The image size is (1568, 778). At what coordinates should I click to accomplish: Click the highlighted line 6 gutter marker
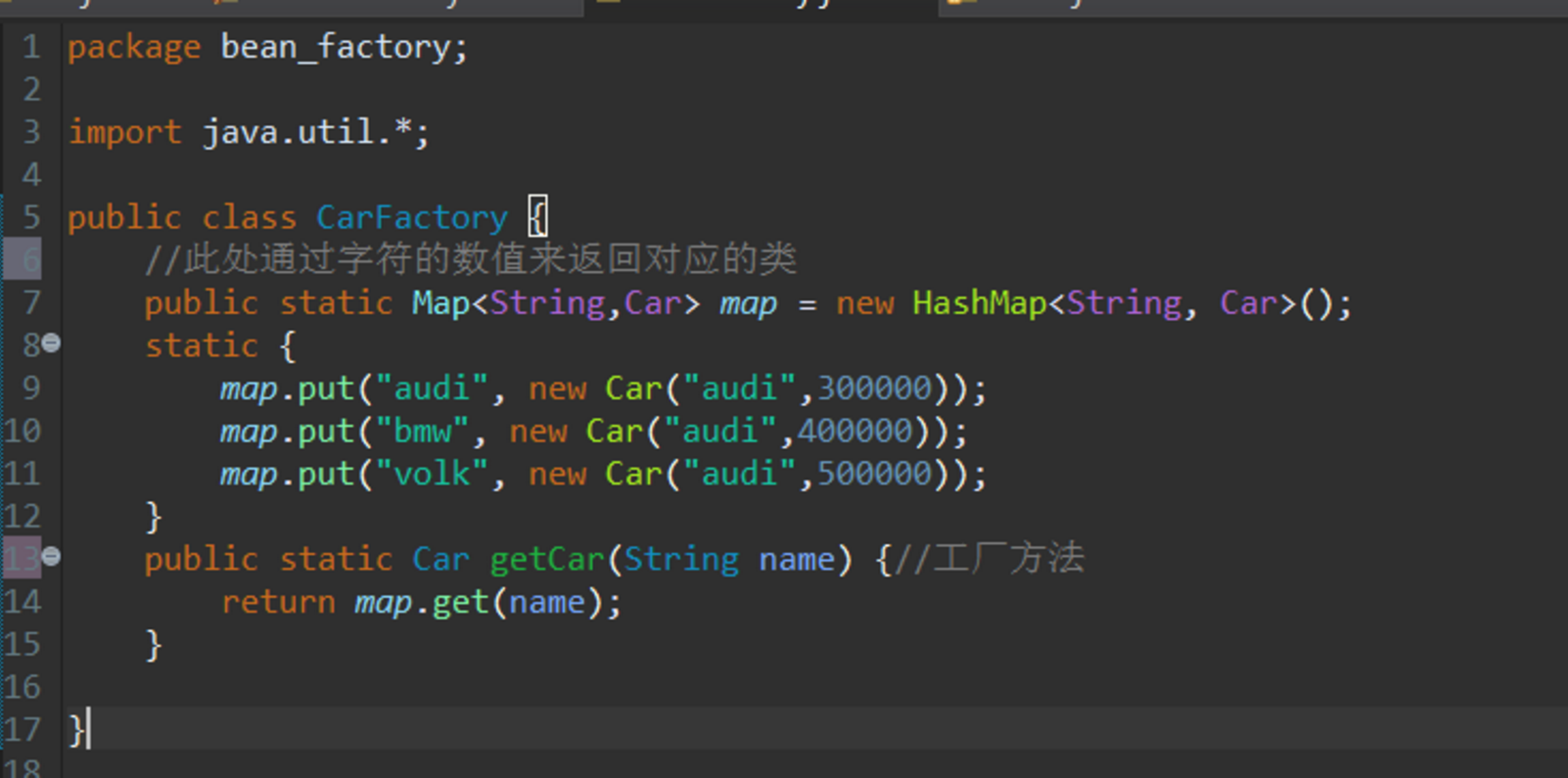click(x=22, y=259)
